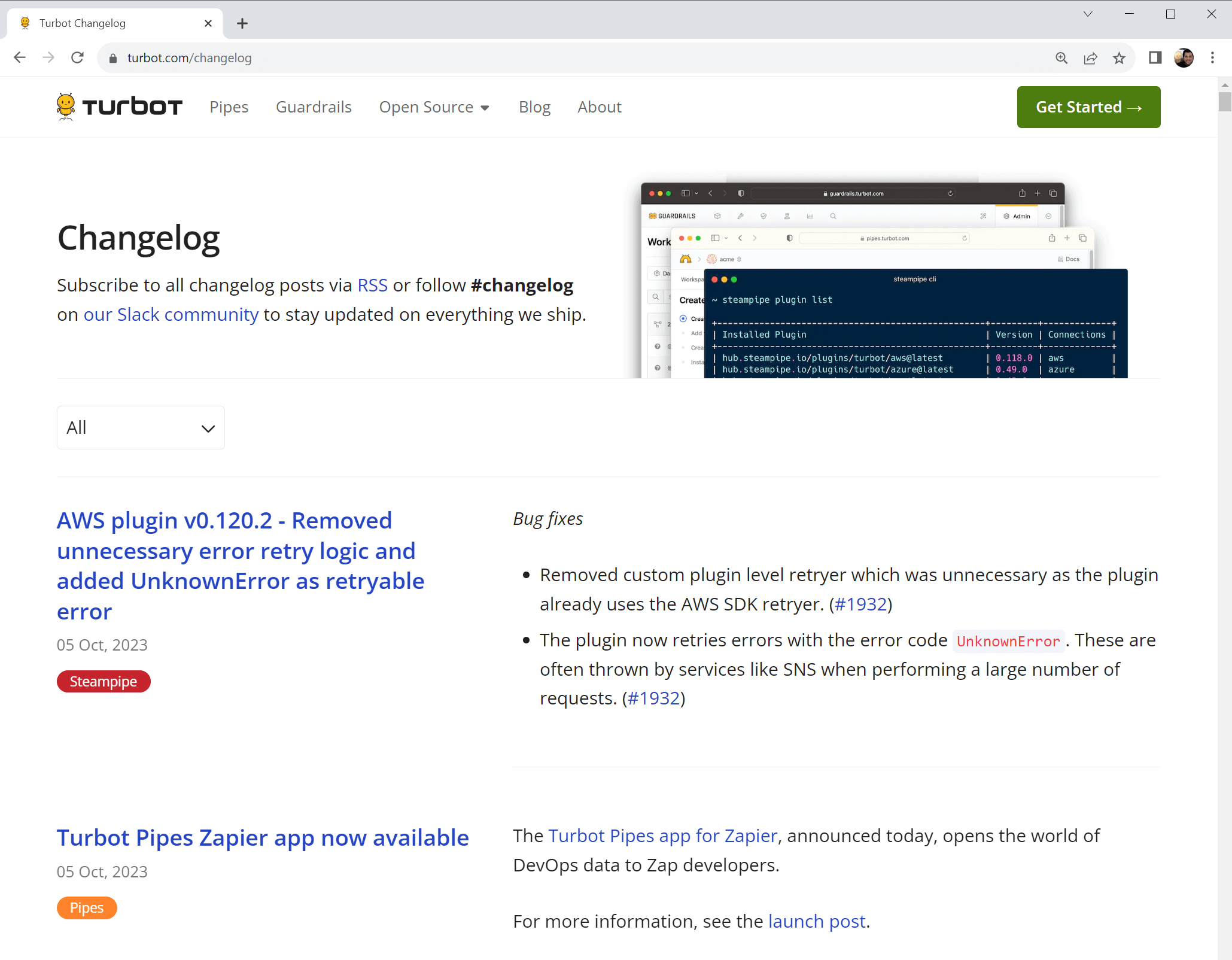Click the Get Started button

[1088, 107]
